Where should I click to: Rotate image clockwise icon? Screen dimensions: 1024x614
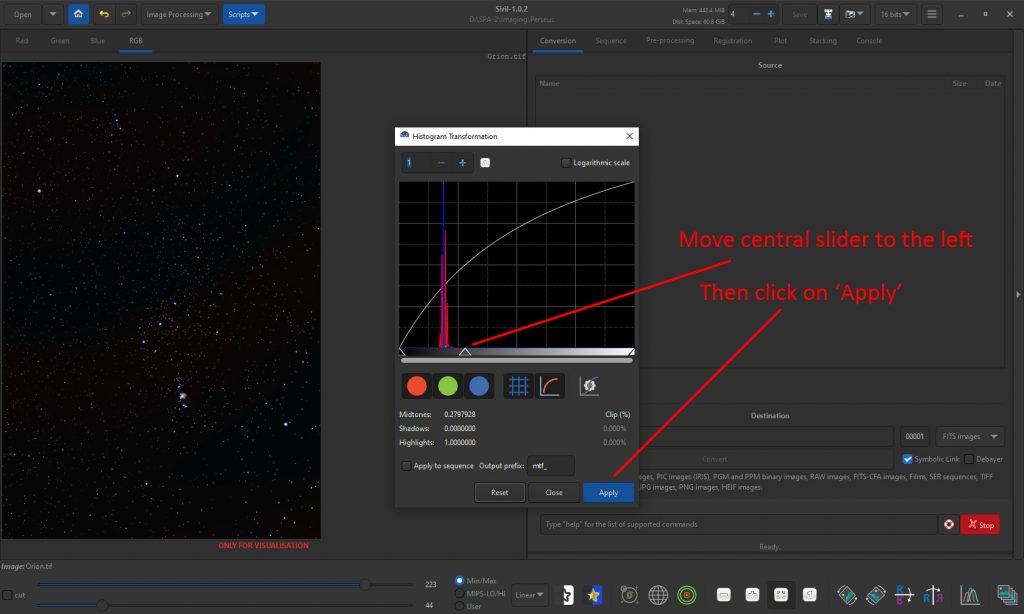click(876, 595)
